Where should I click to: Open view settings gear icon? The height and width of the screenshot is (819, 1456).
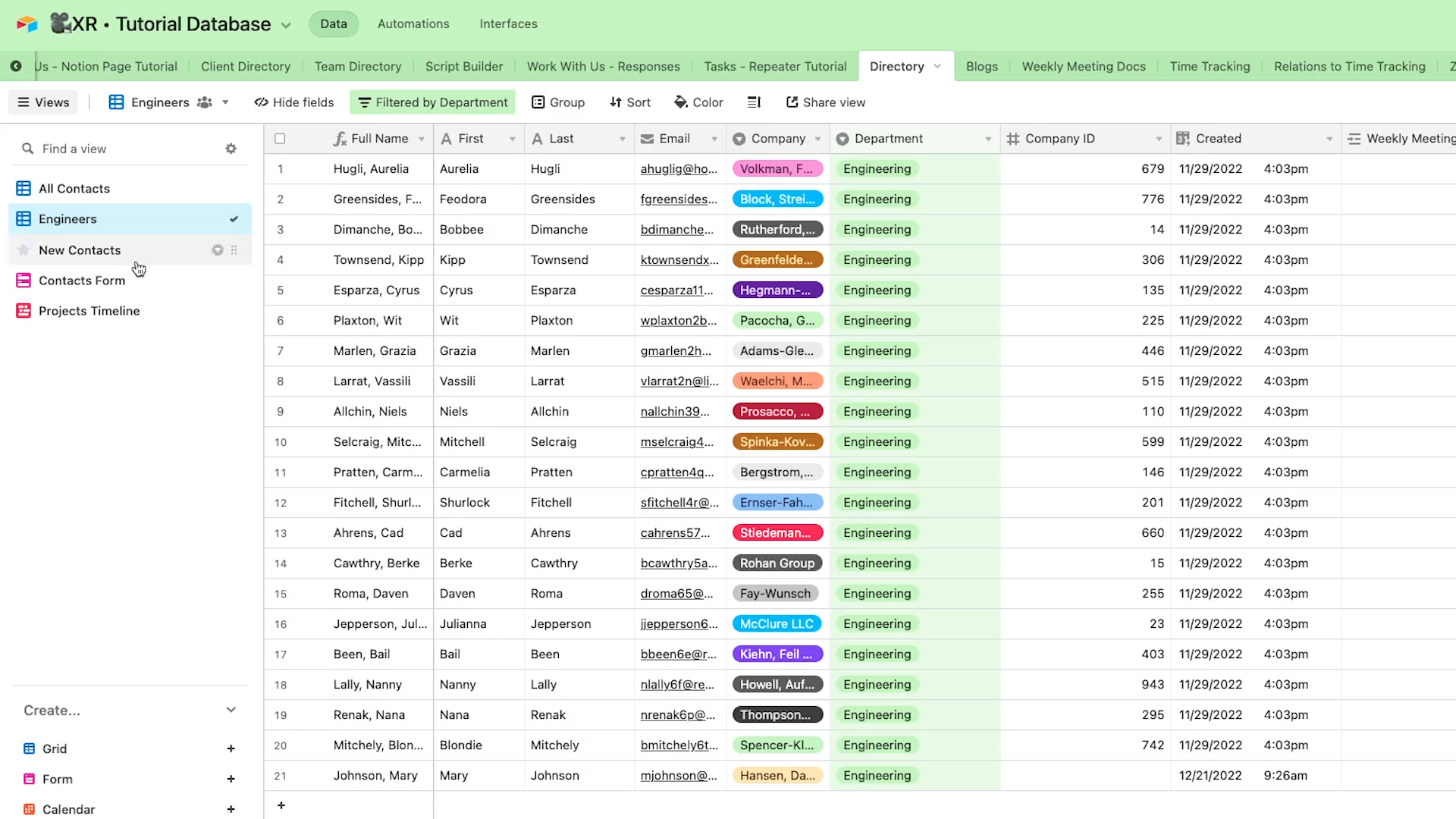(x=231, y=149)
